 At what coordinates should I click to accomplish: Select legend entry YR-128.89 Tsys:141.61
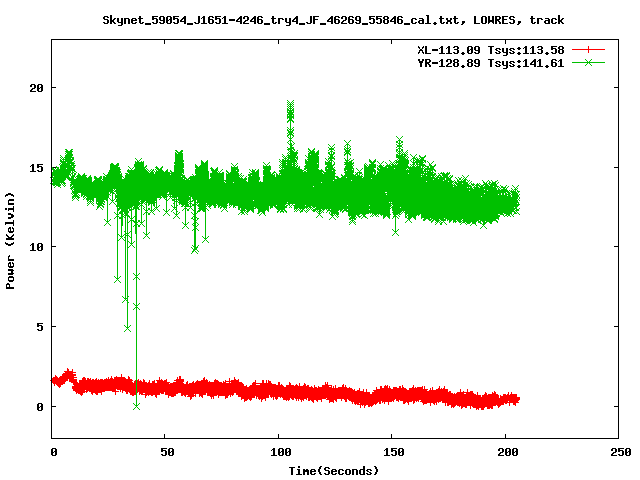[491, 63]
